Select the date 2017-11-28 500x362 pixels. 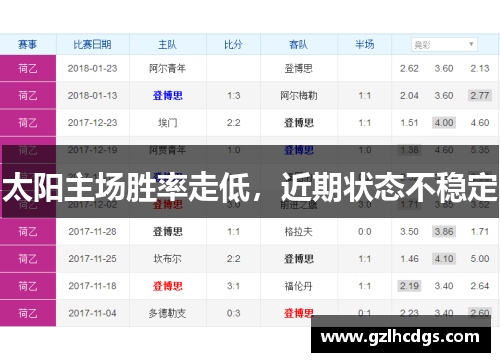92,231
